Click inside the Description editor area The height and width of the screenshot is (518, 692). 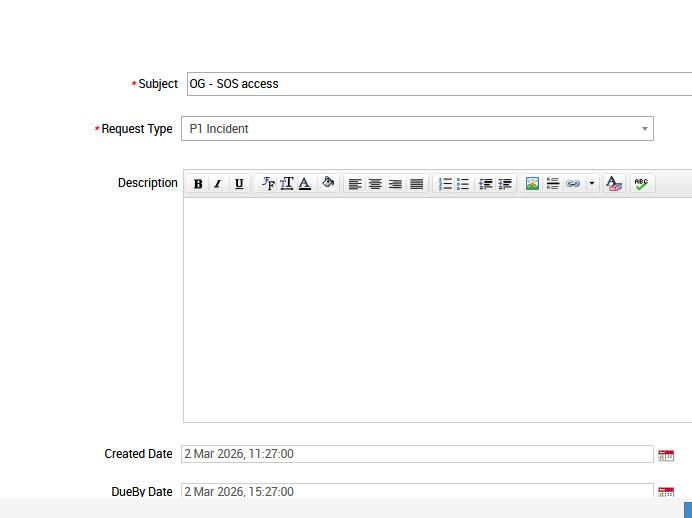(438, 310)
